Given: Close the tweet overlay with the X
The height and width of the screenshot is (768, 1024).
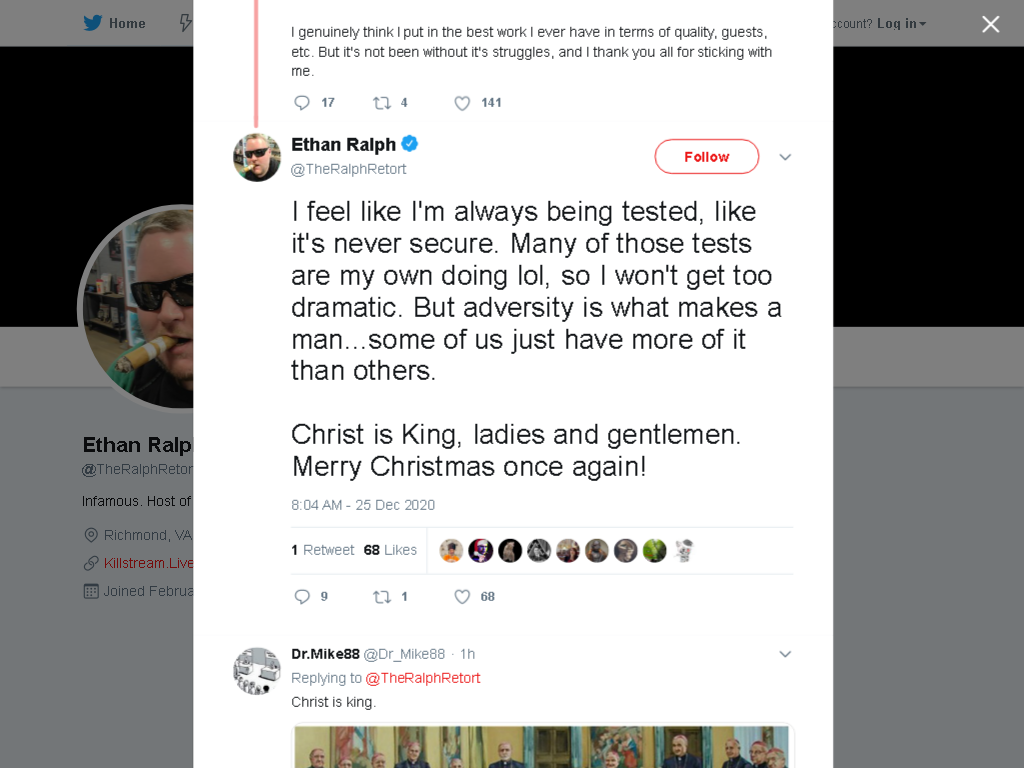Looking at the screenshot, I should click(991, 24).
